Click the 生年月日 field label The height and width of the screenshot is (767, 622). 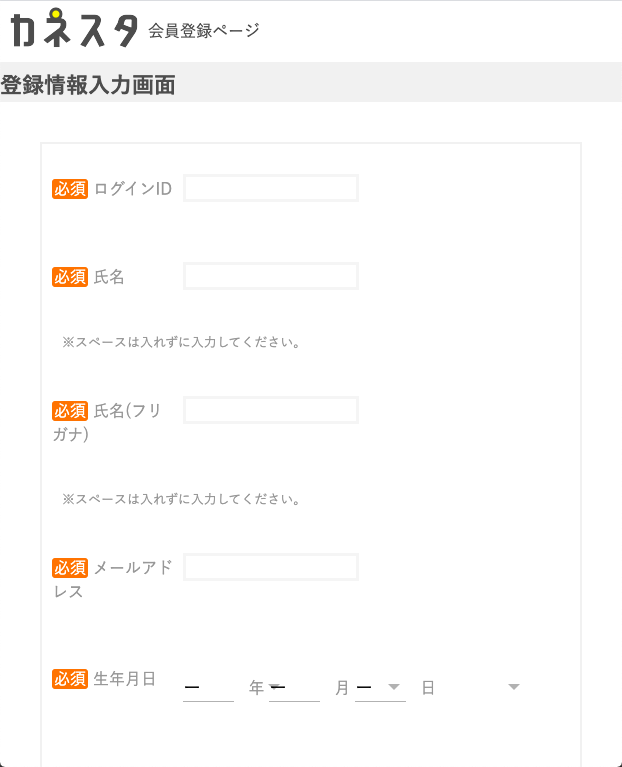coord(125,679)
